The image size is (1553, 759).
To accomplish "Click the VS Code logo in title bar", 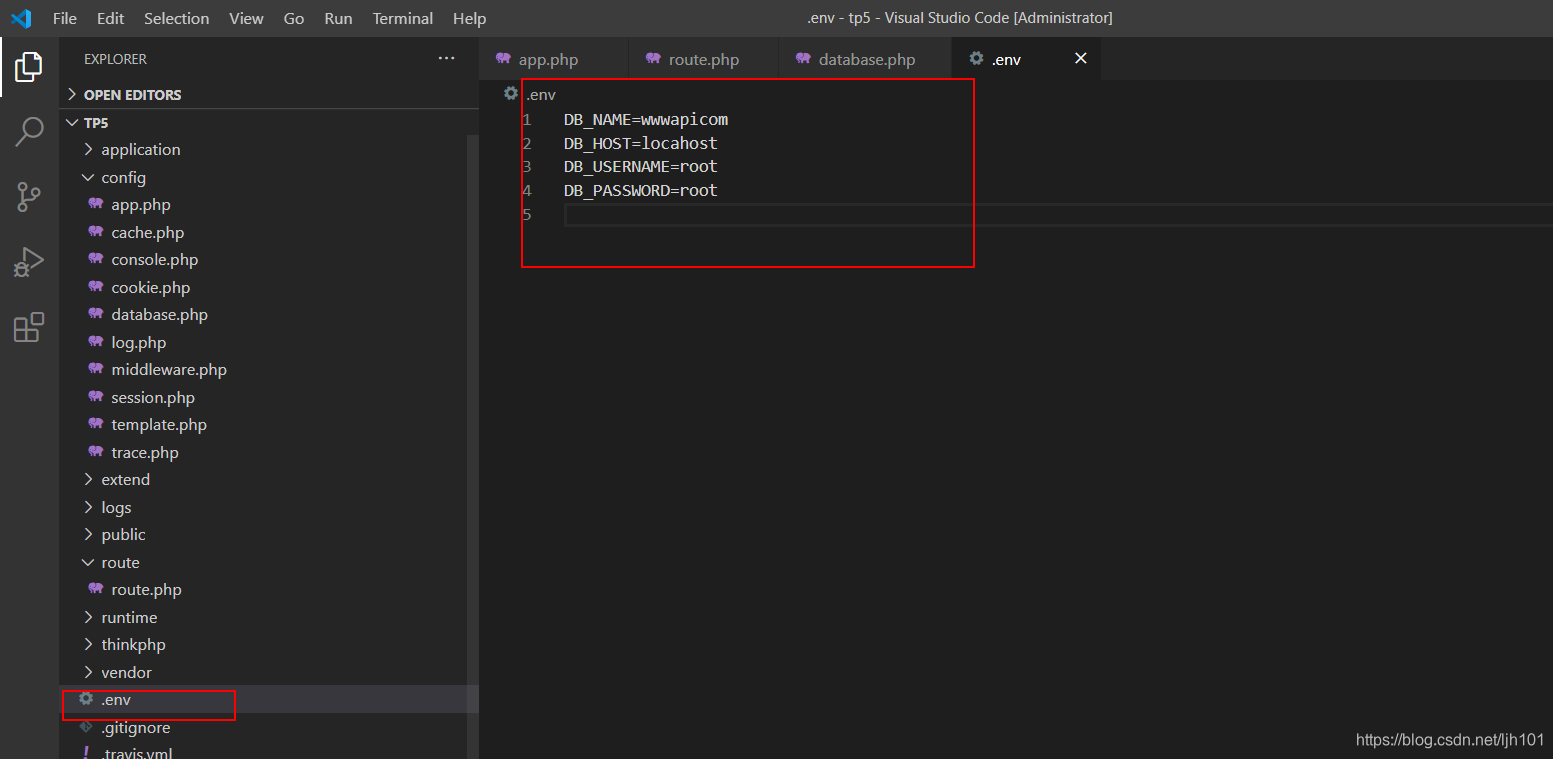I will coord(21,18).
